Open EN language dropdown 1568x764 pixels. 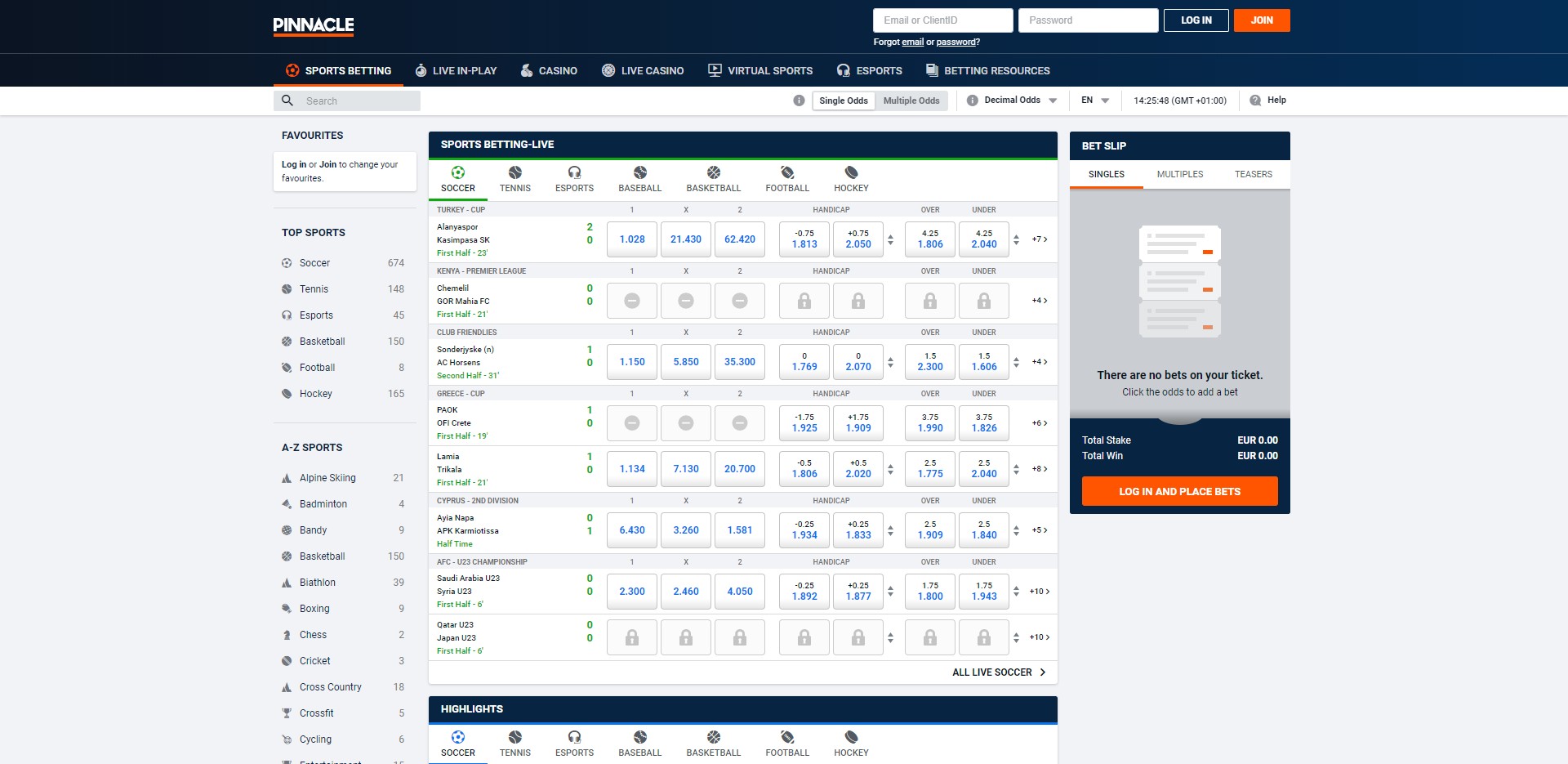pyautogui.click(x=1095, y=101)
